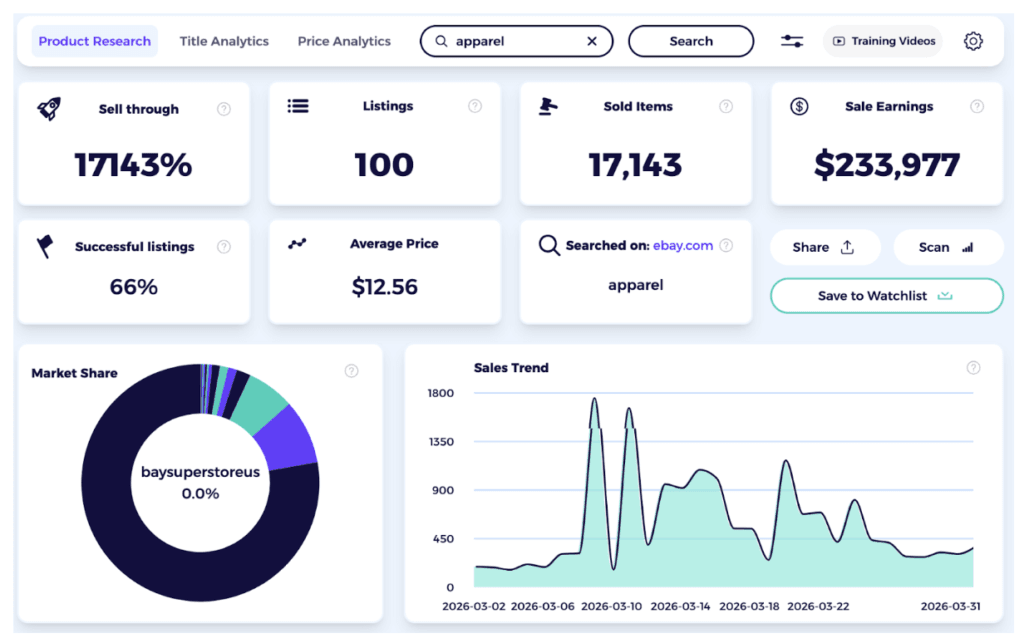The width and height of the screenshot is (1024, 638).
Task: Open the filter sliders icon
Action: click(792, 41)
